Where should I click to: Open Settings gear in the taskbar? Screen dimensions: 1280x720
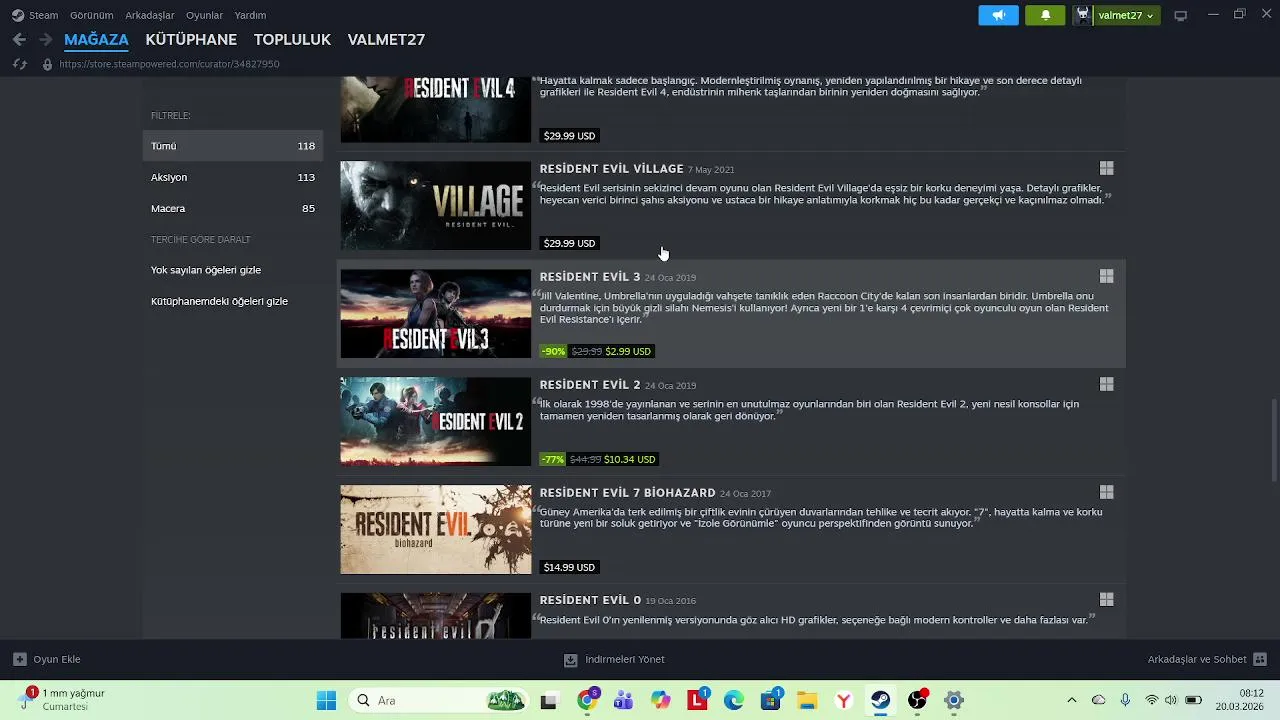[x=953, y=700]
